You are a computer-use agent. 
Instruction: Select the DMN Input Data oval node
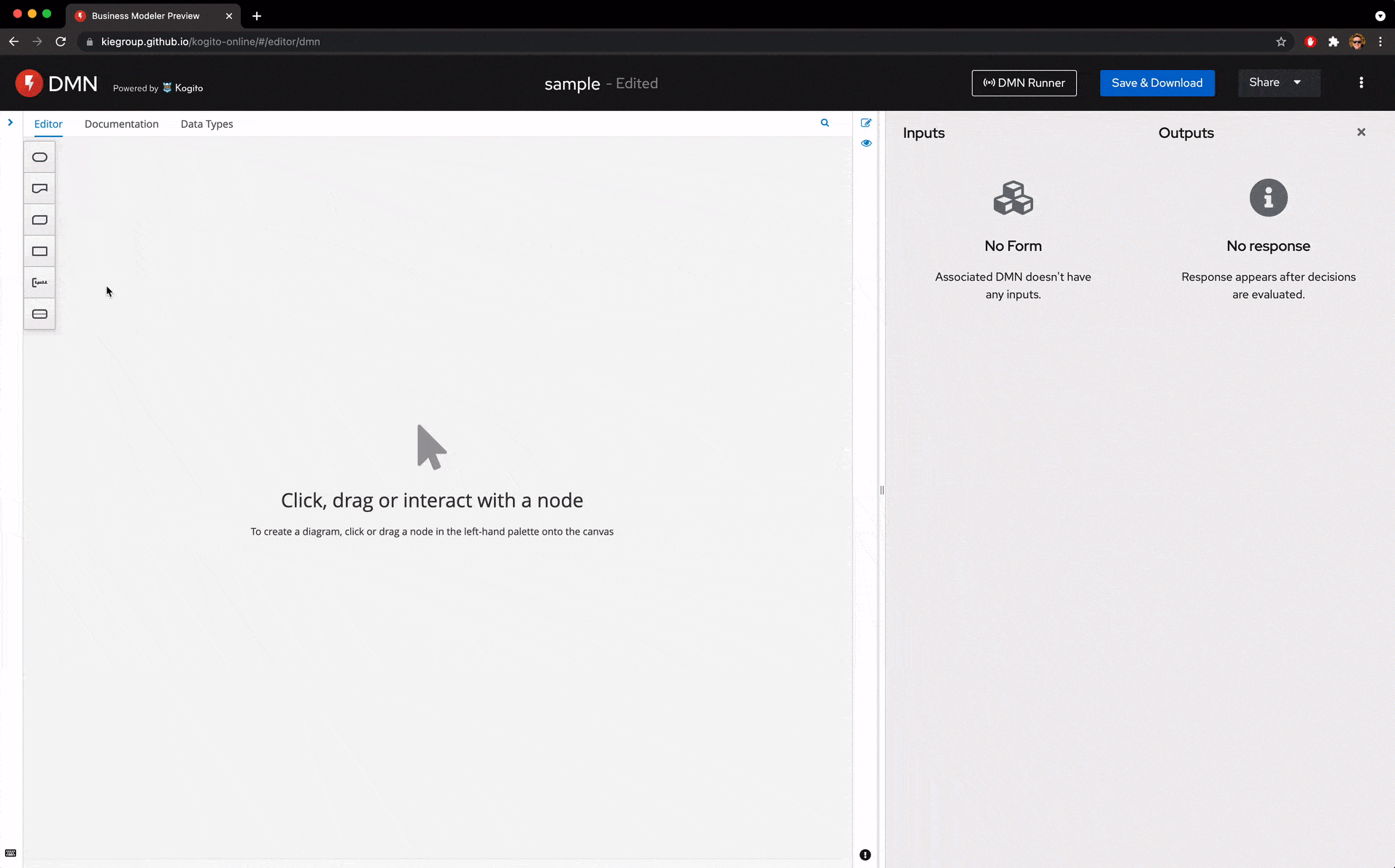39,158
